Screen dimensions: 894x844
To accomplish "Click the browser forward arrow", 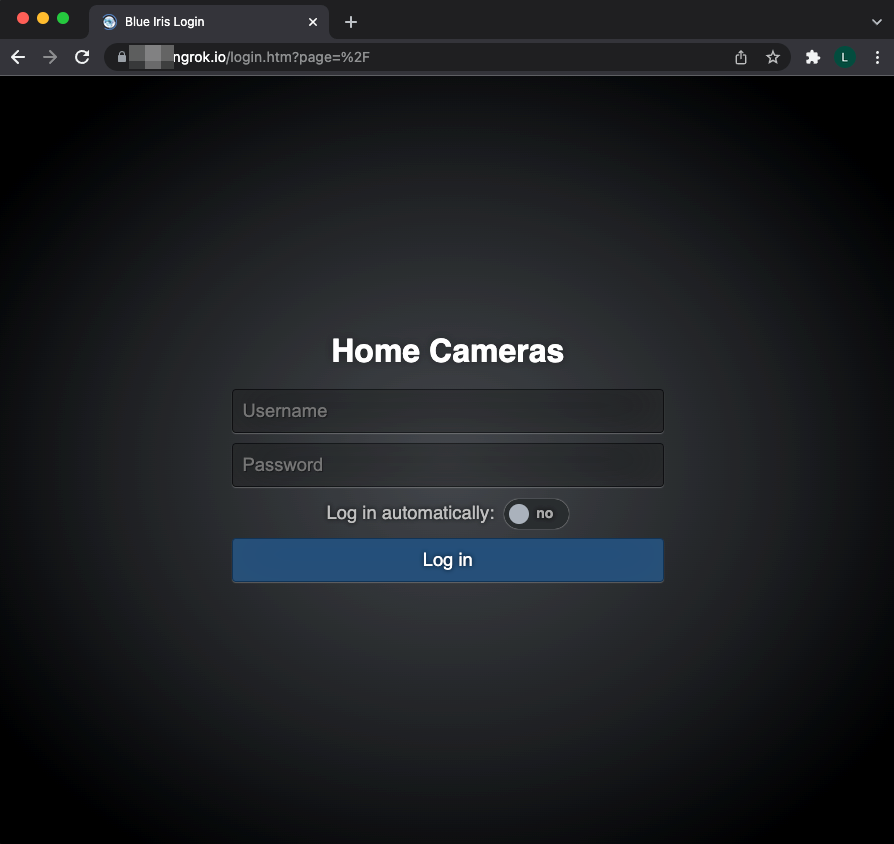I will click(50, 58).
